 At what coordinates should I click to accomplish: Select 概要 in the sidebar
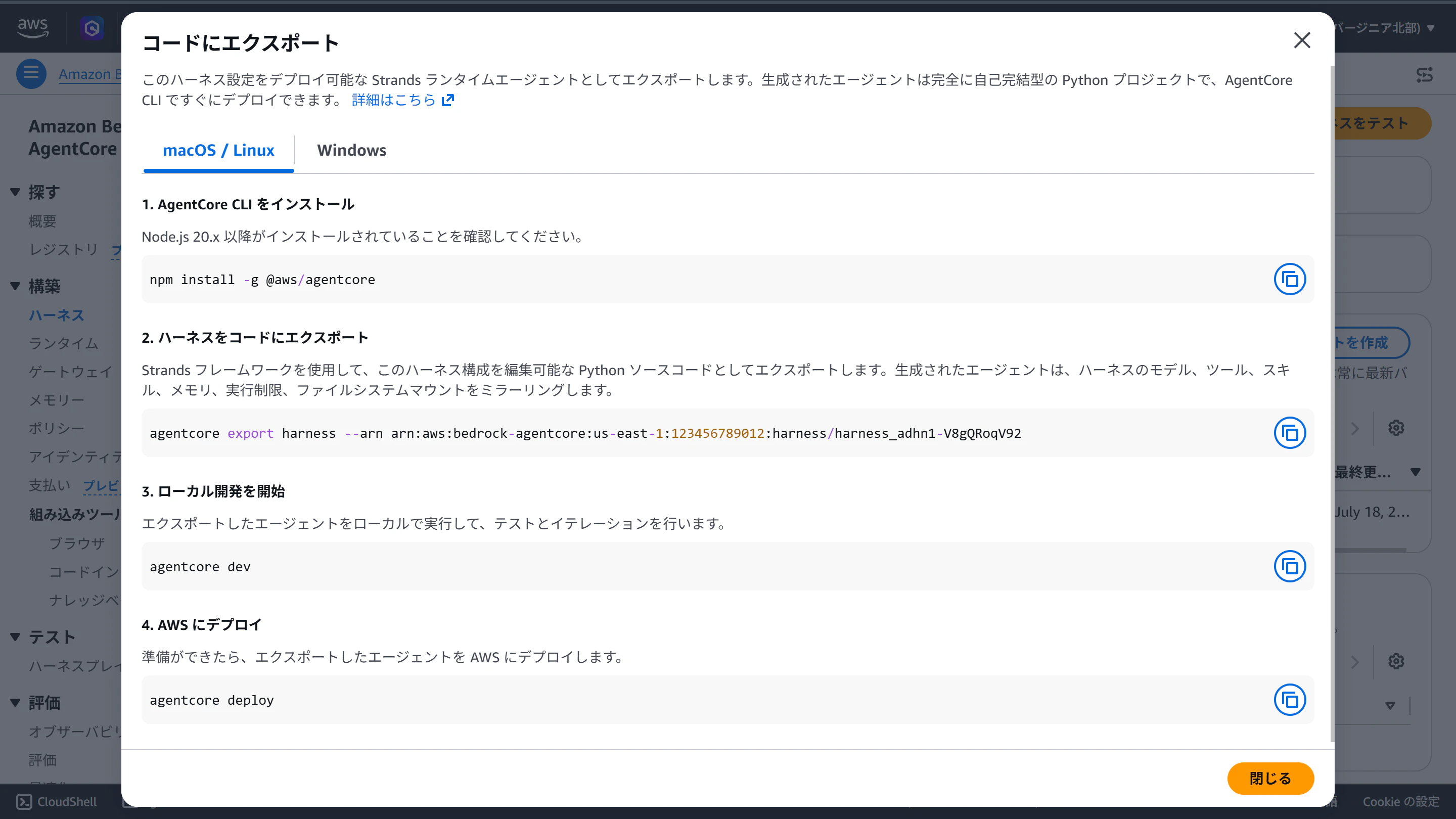pos(42,221)
